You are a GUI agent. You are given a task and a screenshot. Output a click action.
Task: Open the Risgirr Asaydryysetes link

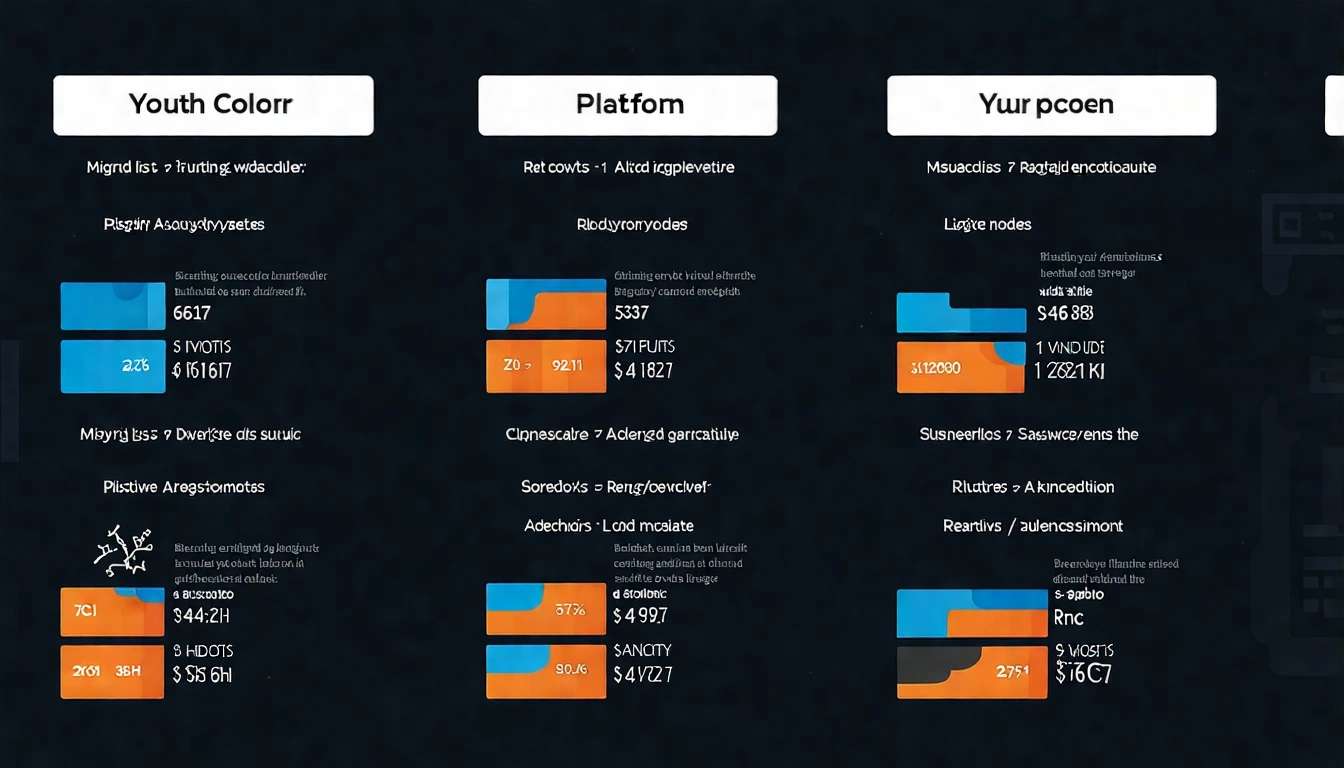[x=184, y=224]
